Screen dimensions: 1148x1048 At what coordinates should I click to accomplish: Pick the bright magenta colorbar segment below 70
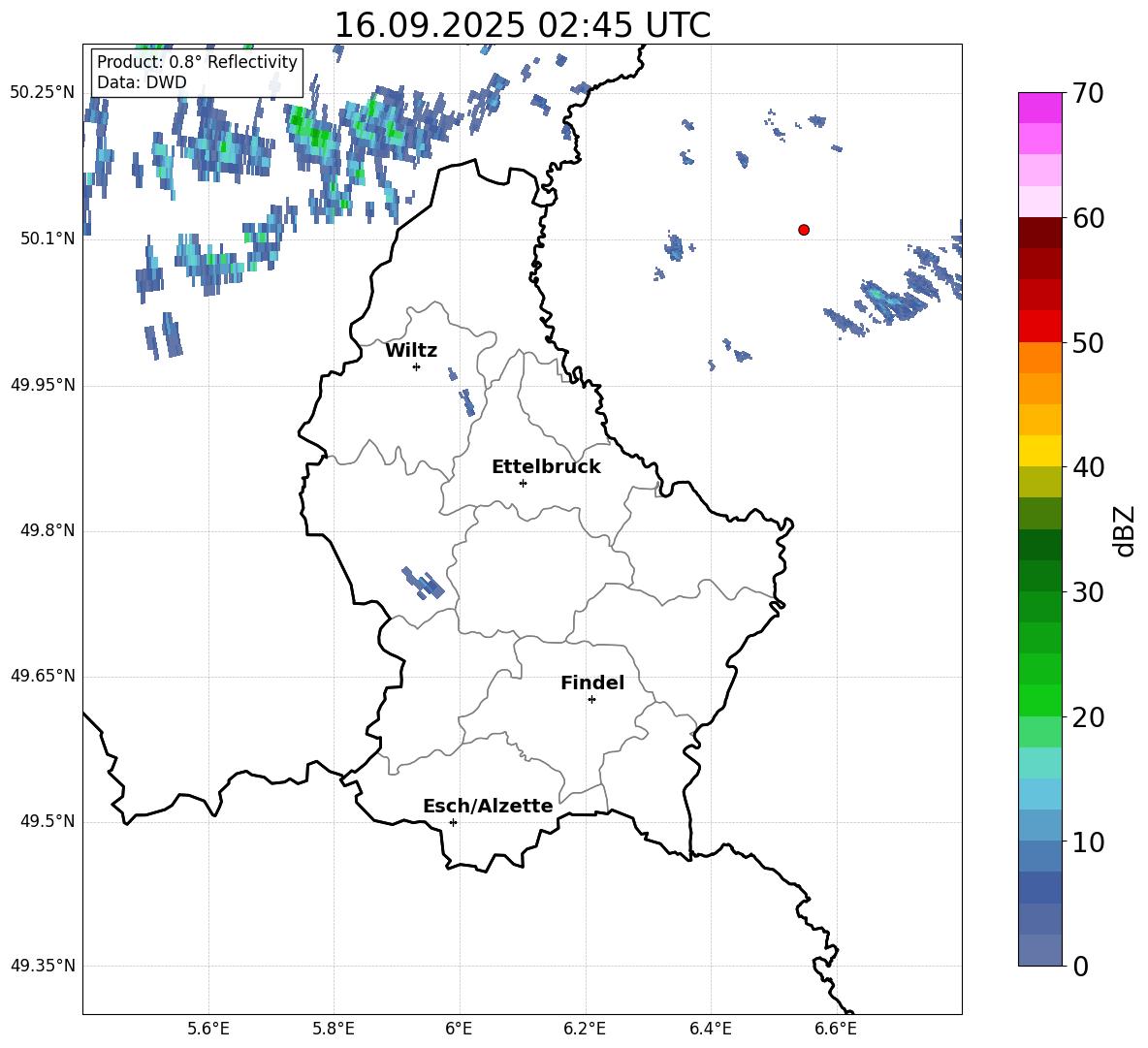tap(1040, 108)
